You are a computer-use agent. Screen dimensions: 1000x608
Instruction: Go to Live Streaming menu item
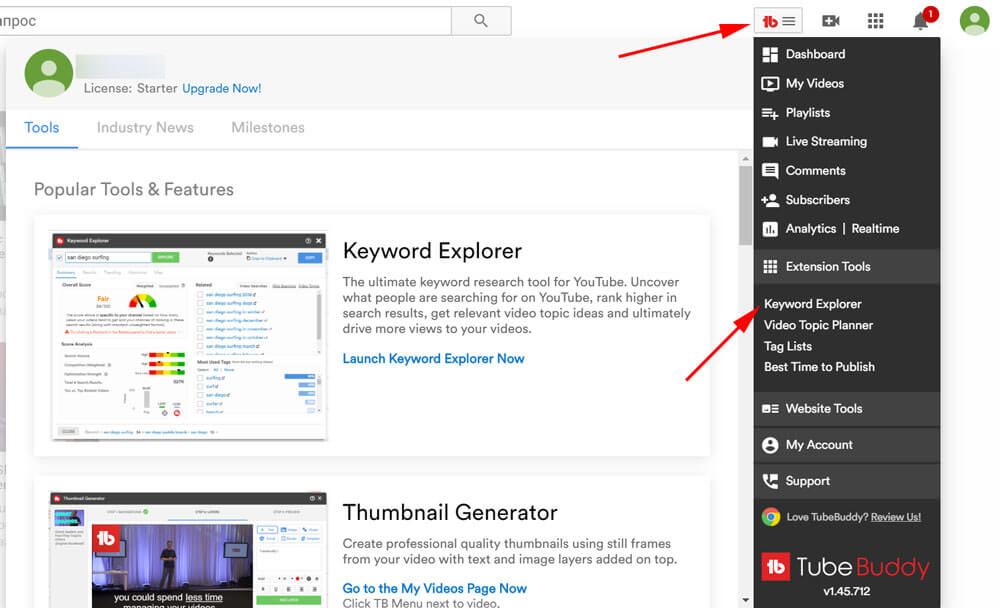(x=825, y=141)
